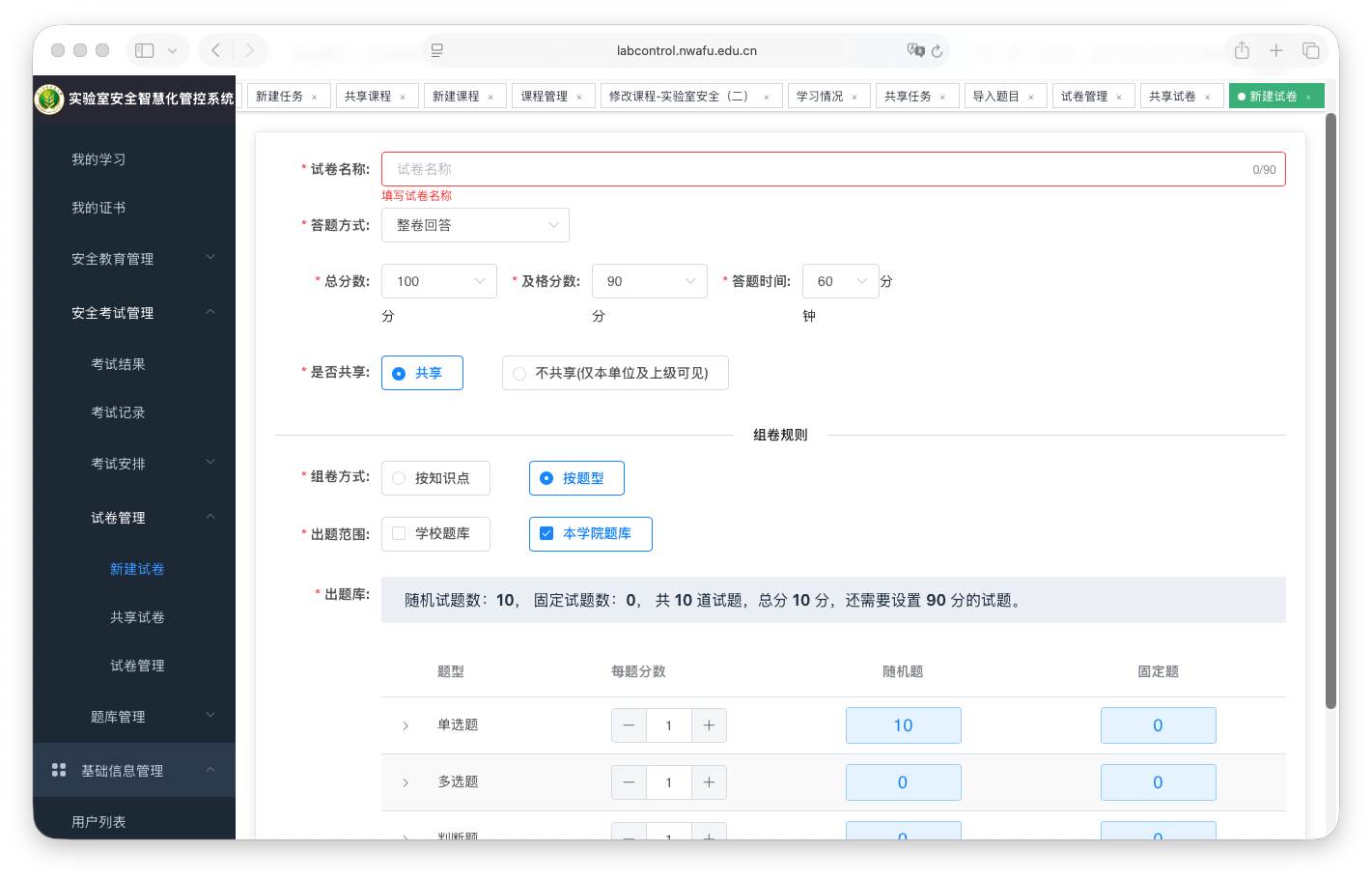Switch to the 课程管理 tab

pyautogui.click(x=552, y=97)
